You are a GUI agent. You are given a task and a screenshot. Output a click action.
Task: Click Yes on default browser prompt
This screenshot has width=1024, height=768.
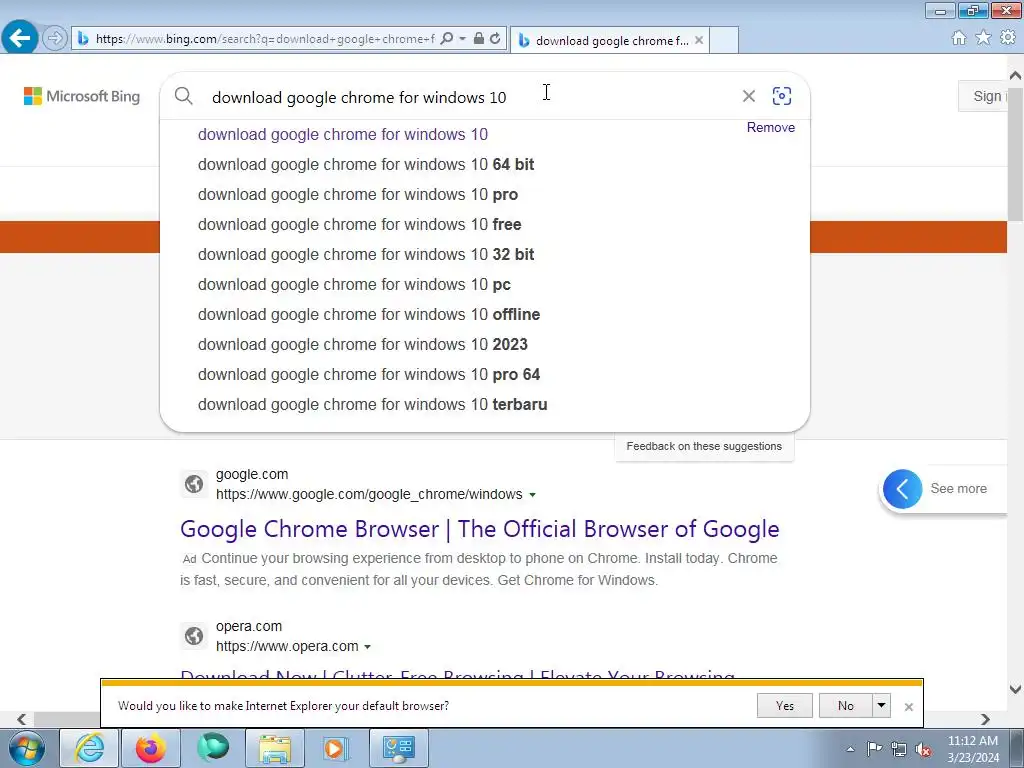[784, 706]
